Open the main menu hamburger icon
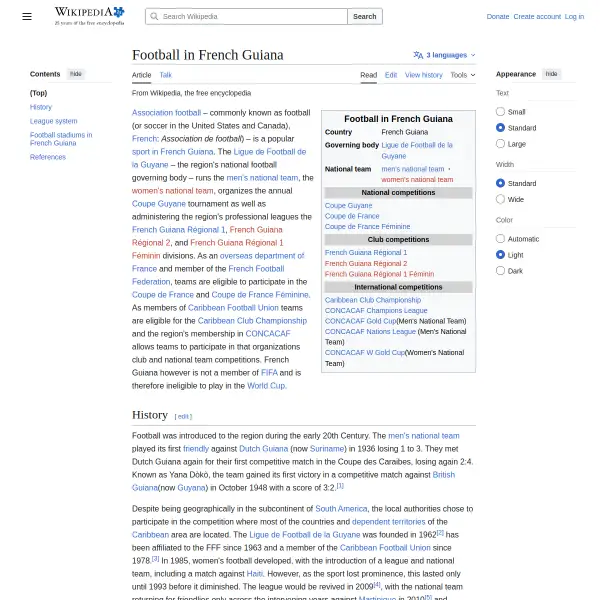Image resolution: width=600 pixels, height=600 pixels. tap(27, 16)
